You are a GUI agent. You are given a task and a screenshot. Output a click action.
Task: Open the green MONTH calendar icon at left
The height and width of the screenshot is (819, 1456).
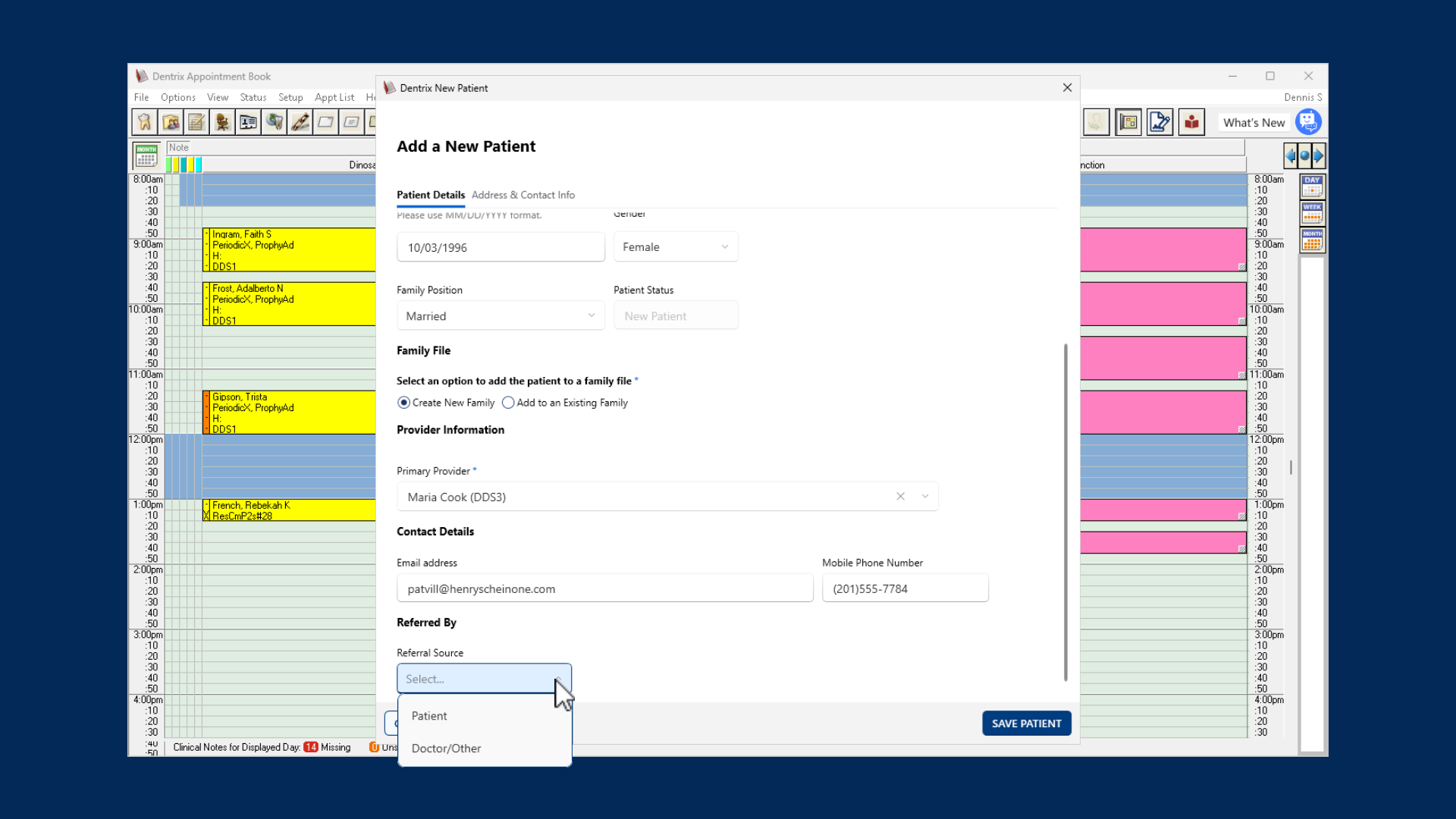146,155
